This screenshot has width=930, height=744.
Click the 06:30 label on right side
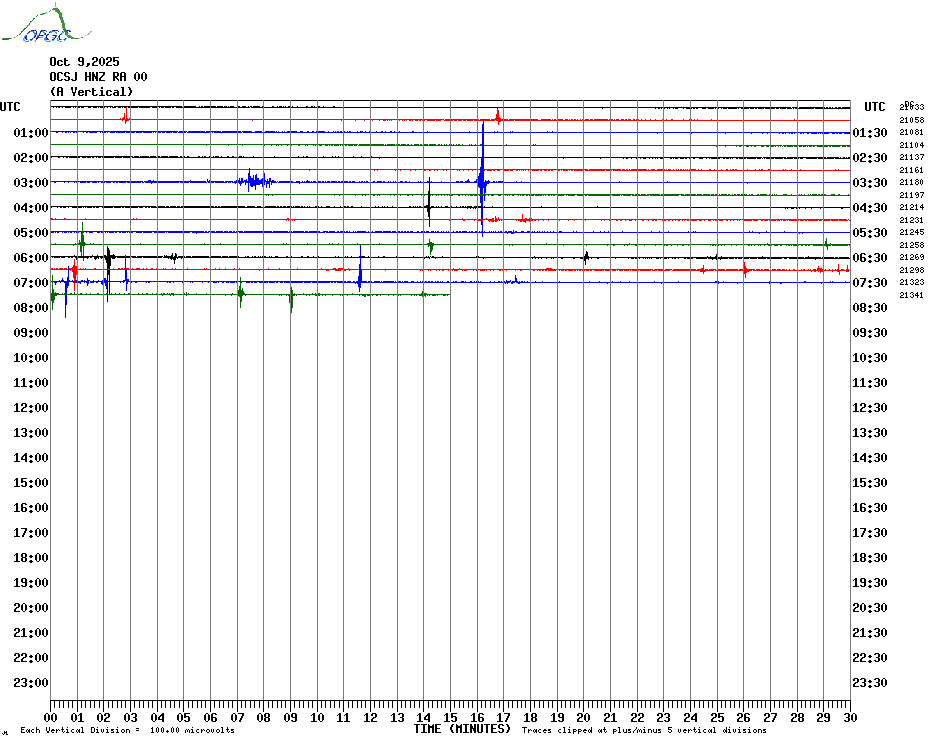tap(870, 257)
